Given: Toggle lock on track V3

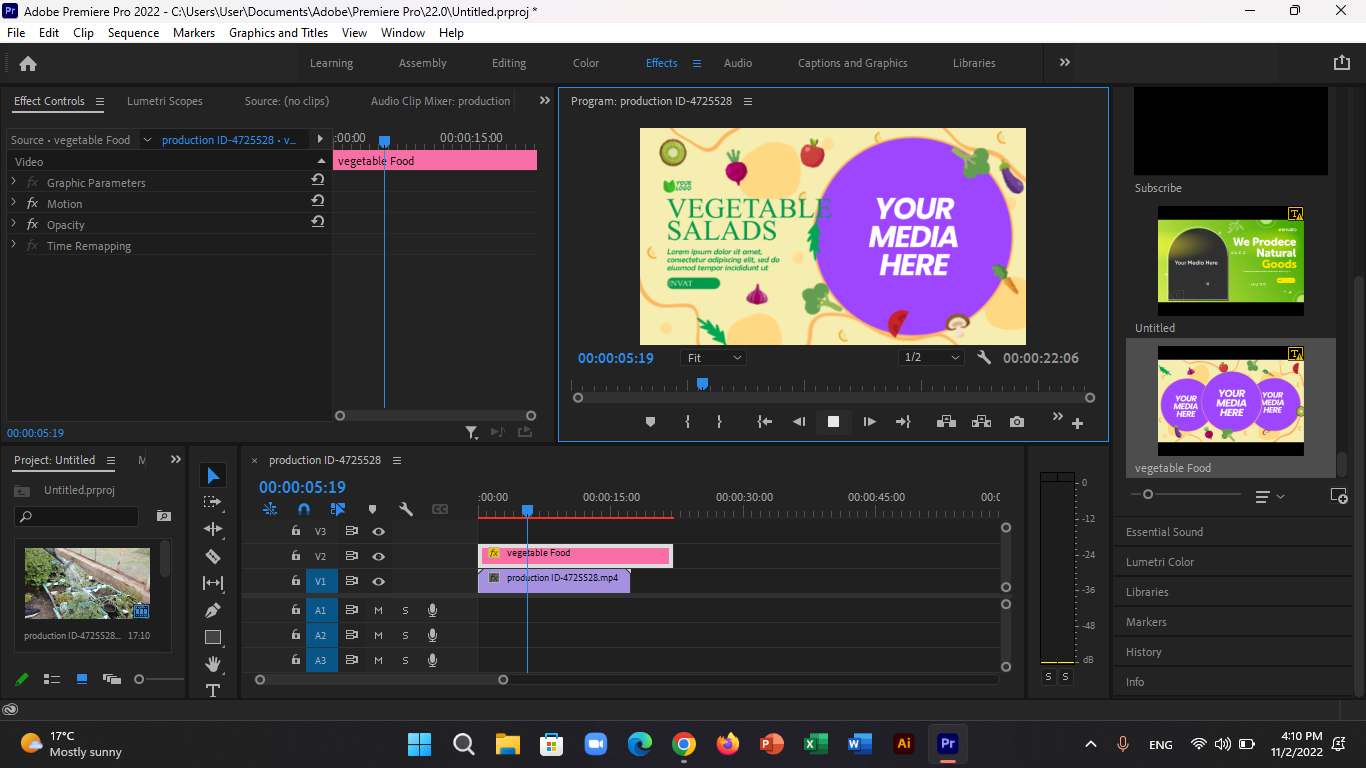Looking at the screenshot, I should click(x=296, y=531).
